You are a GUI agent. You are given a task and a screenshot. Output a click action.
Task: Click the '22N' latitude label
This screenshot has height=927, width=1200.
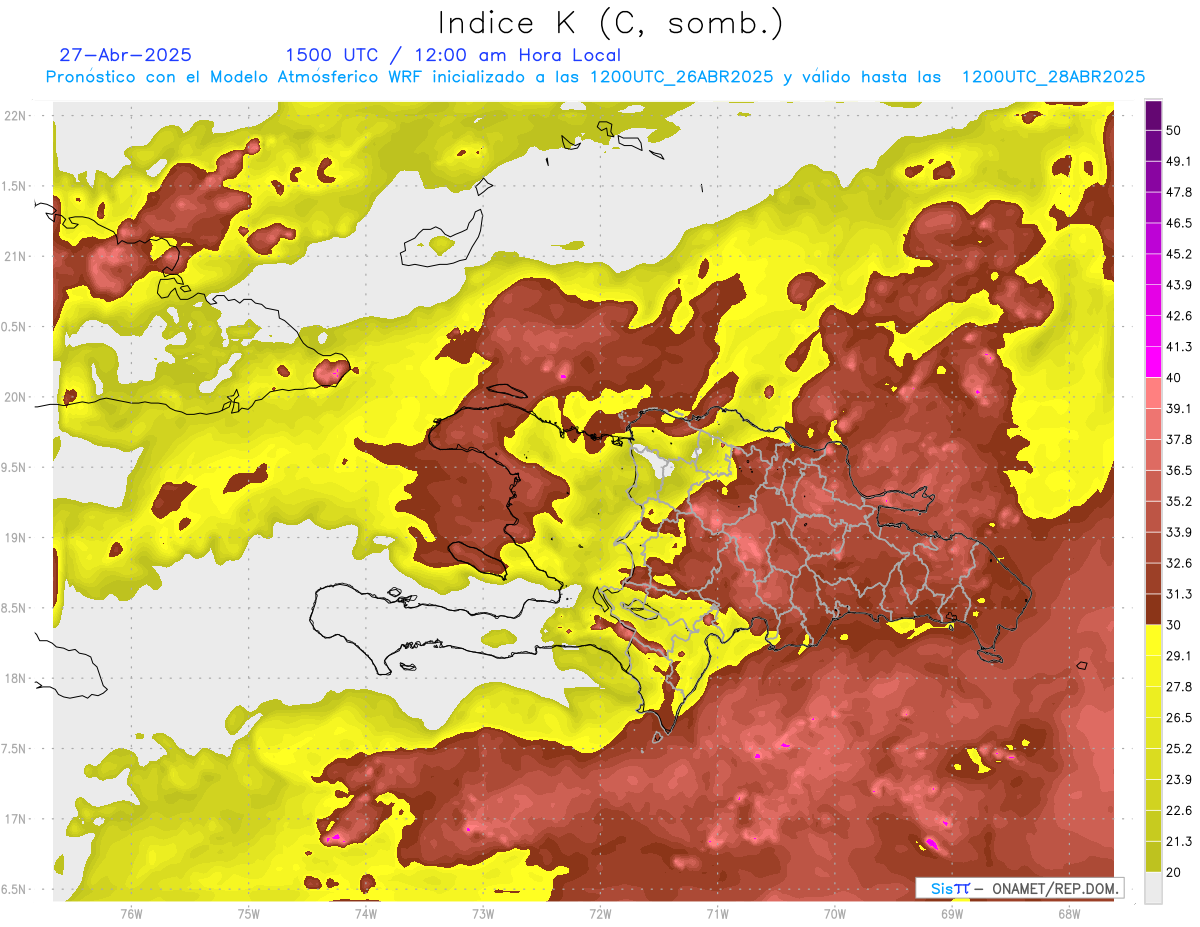[x=15, y=115]
